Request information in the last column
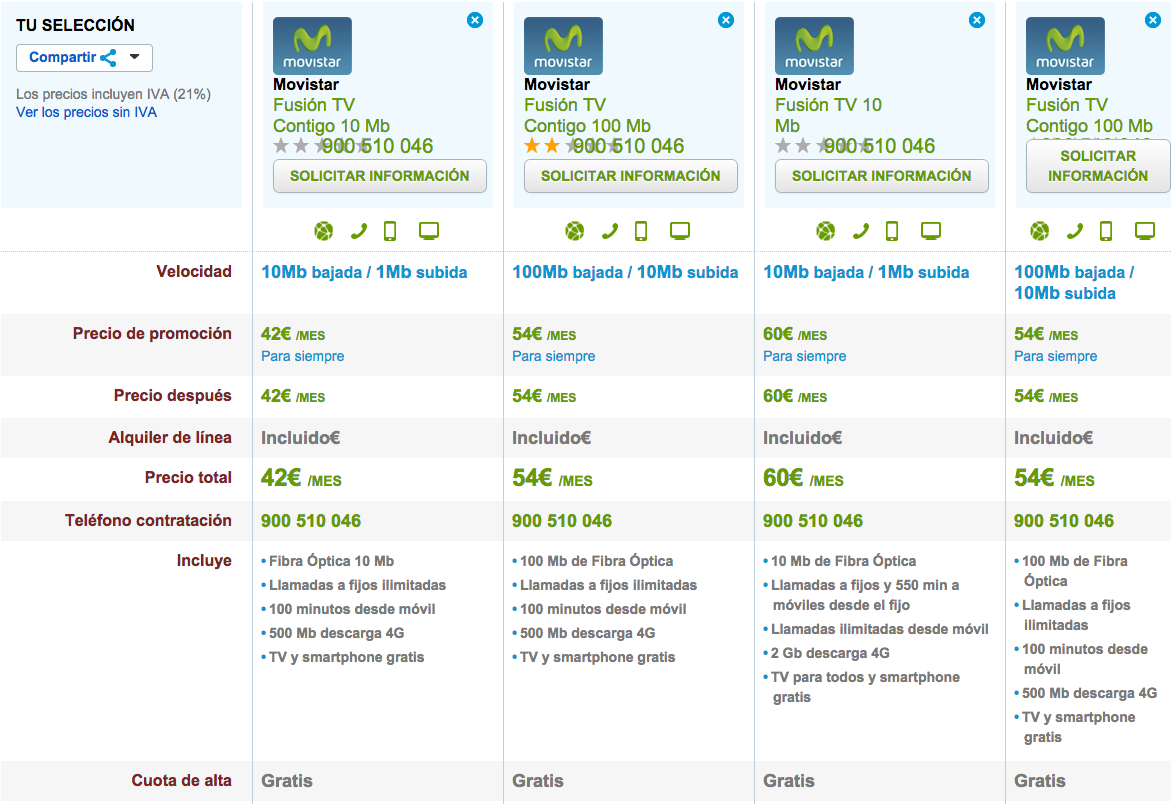1173x804 pixels. [x=1097, y=166]
